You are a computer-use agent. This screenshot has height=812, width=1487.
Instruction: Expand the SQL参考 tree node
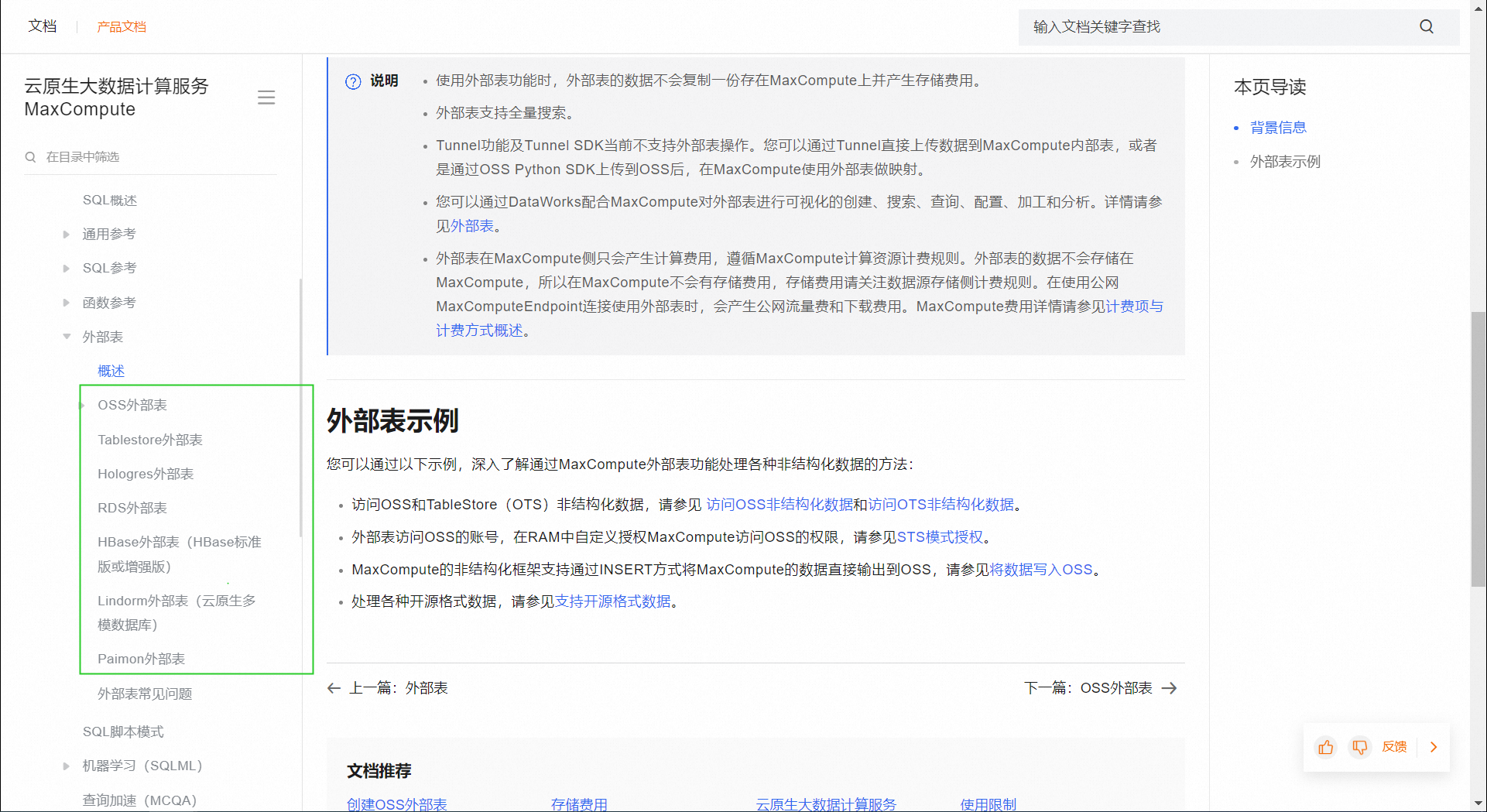67,268
